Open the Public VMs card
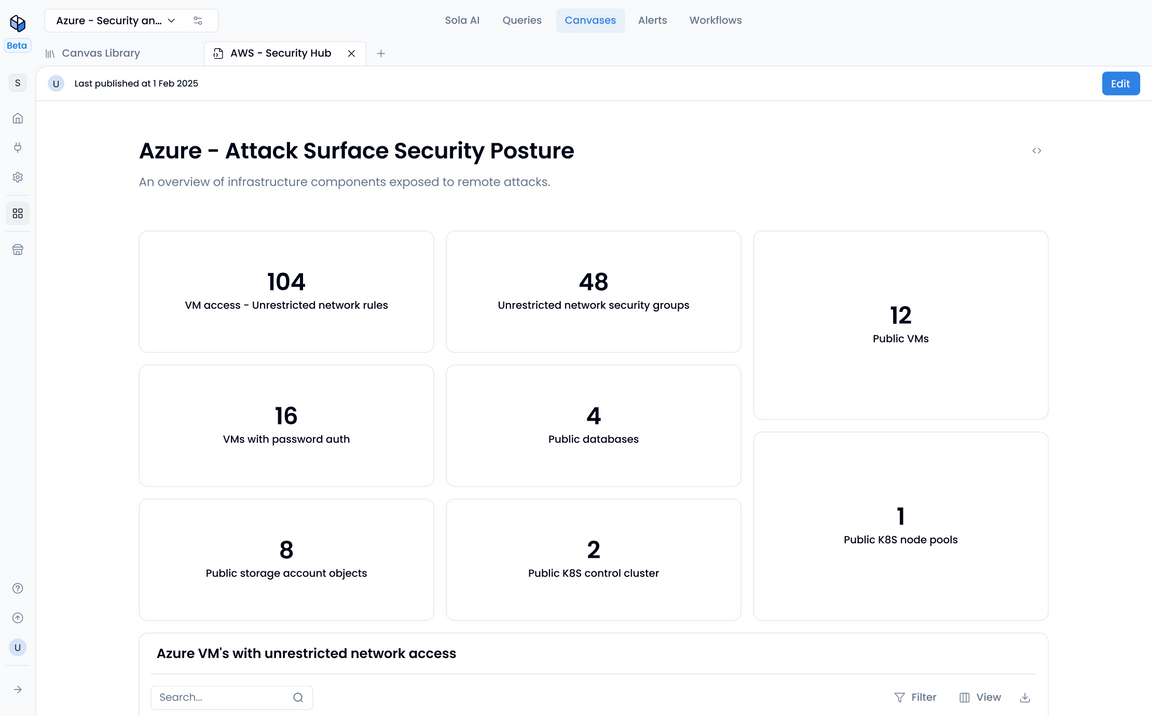1152x716 pixels. click(x=901, y=325)
